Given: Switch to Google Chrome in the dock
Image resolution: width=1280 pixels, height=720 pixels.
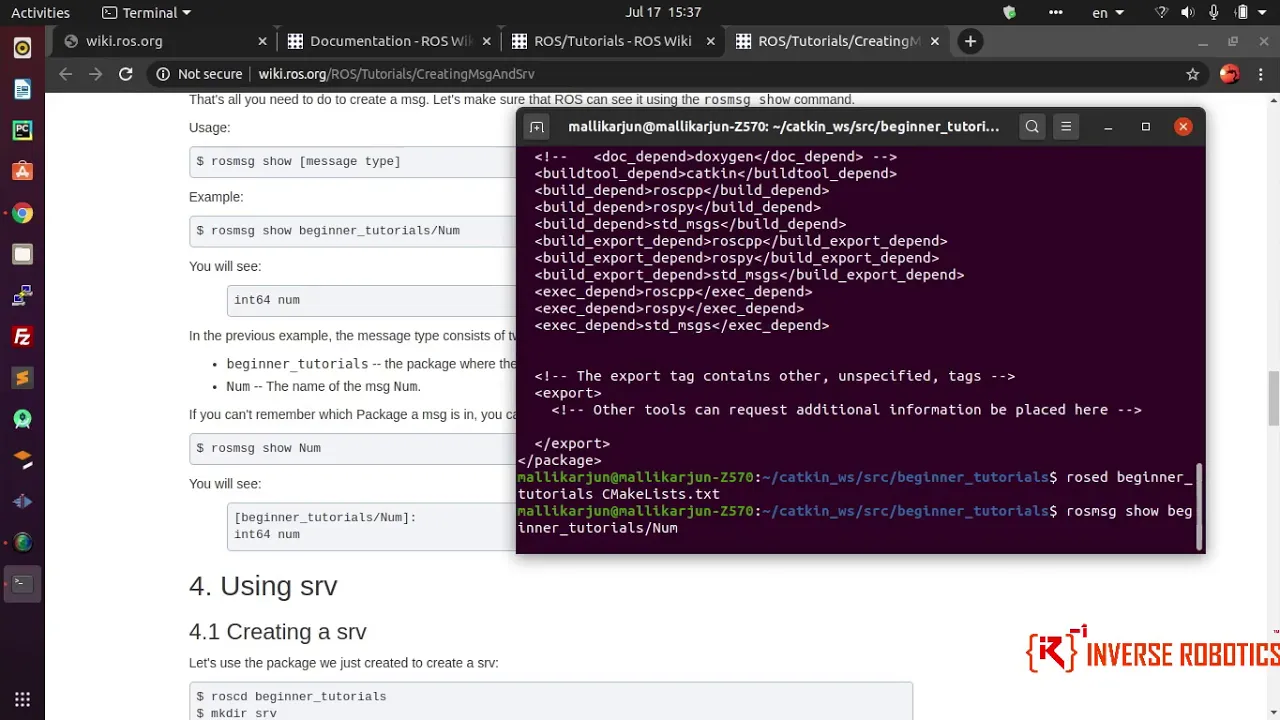Looking at the screenshot, I should 22,213.
